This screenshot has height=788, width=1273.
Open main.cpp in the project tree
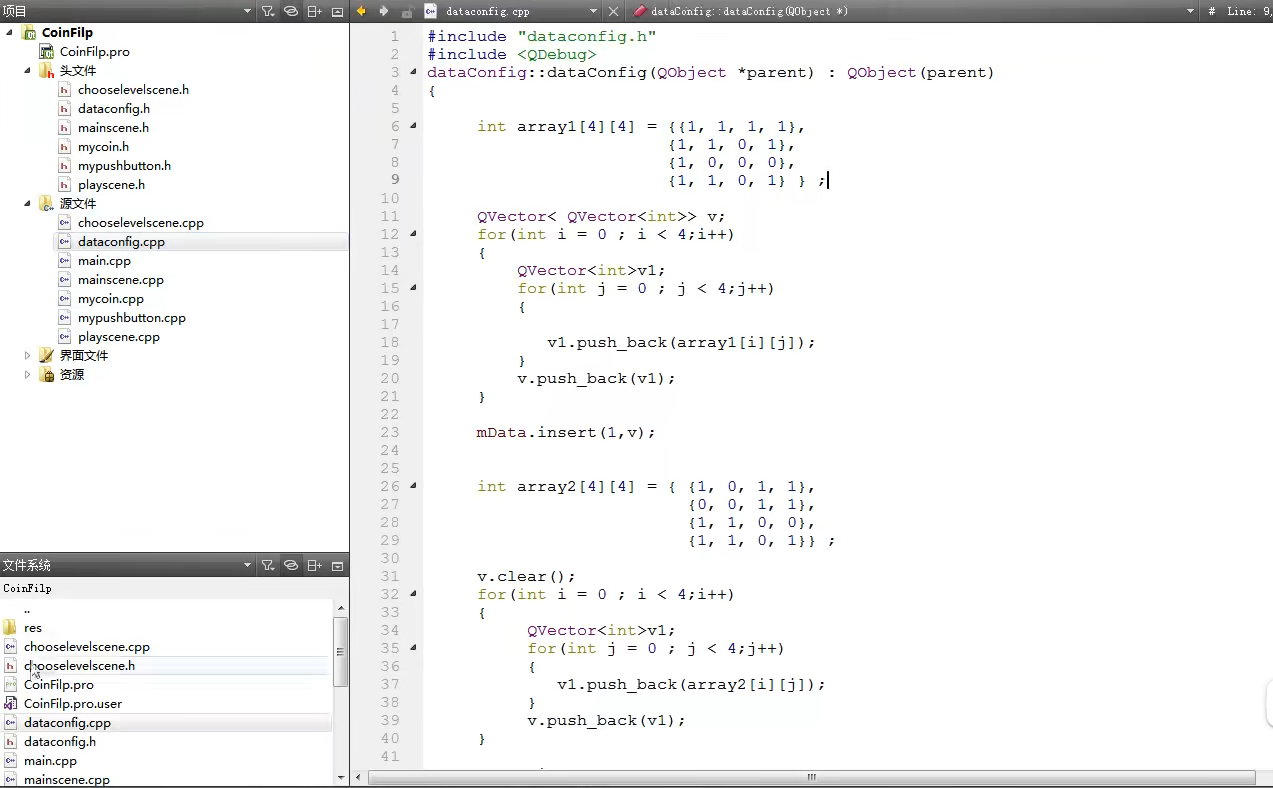pos(104,261)
